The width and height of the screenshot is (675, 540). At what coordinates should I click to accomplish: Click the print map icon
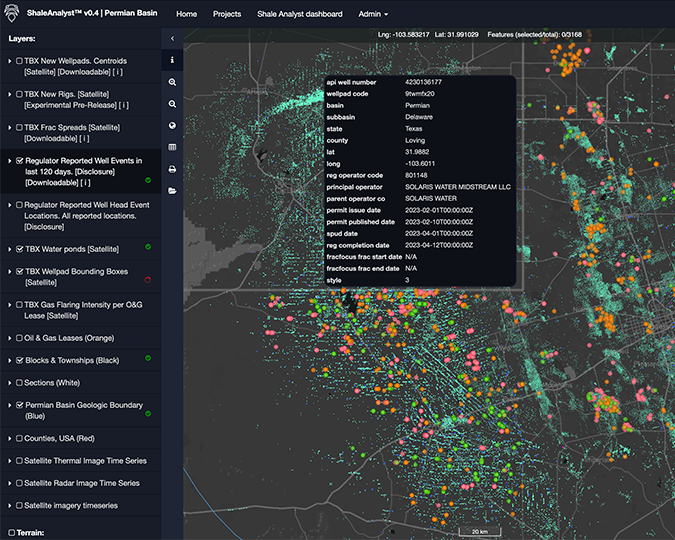point(172,169)
